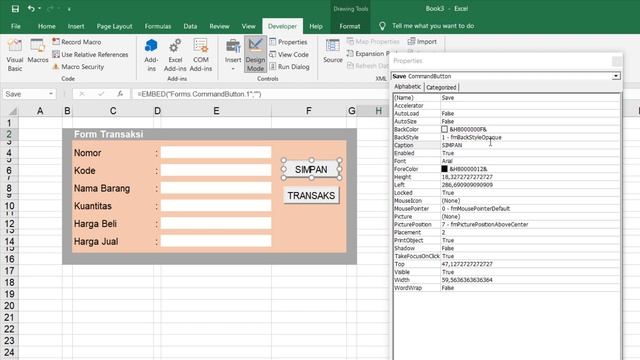
Task: Select the Enabled property row
Action: click(x=506, y=153)
